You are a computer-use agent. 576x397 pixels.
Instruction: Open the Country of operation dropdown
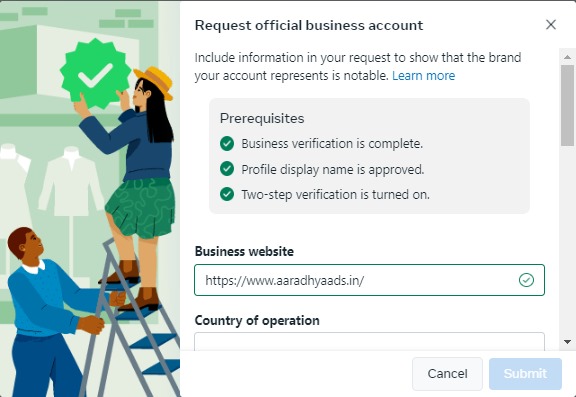click(369, 341)
